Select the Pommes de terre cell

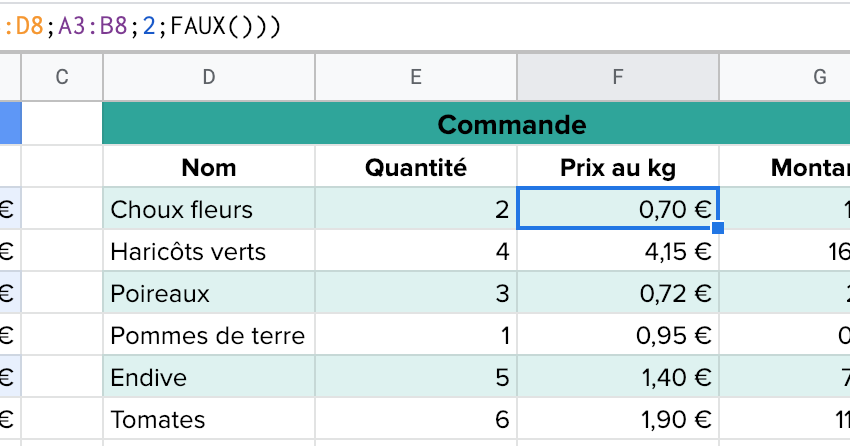(208, 336)
